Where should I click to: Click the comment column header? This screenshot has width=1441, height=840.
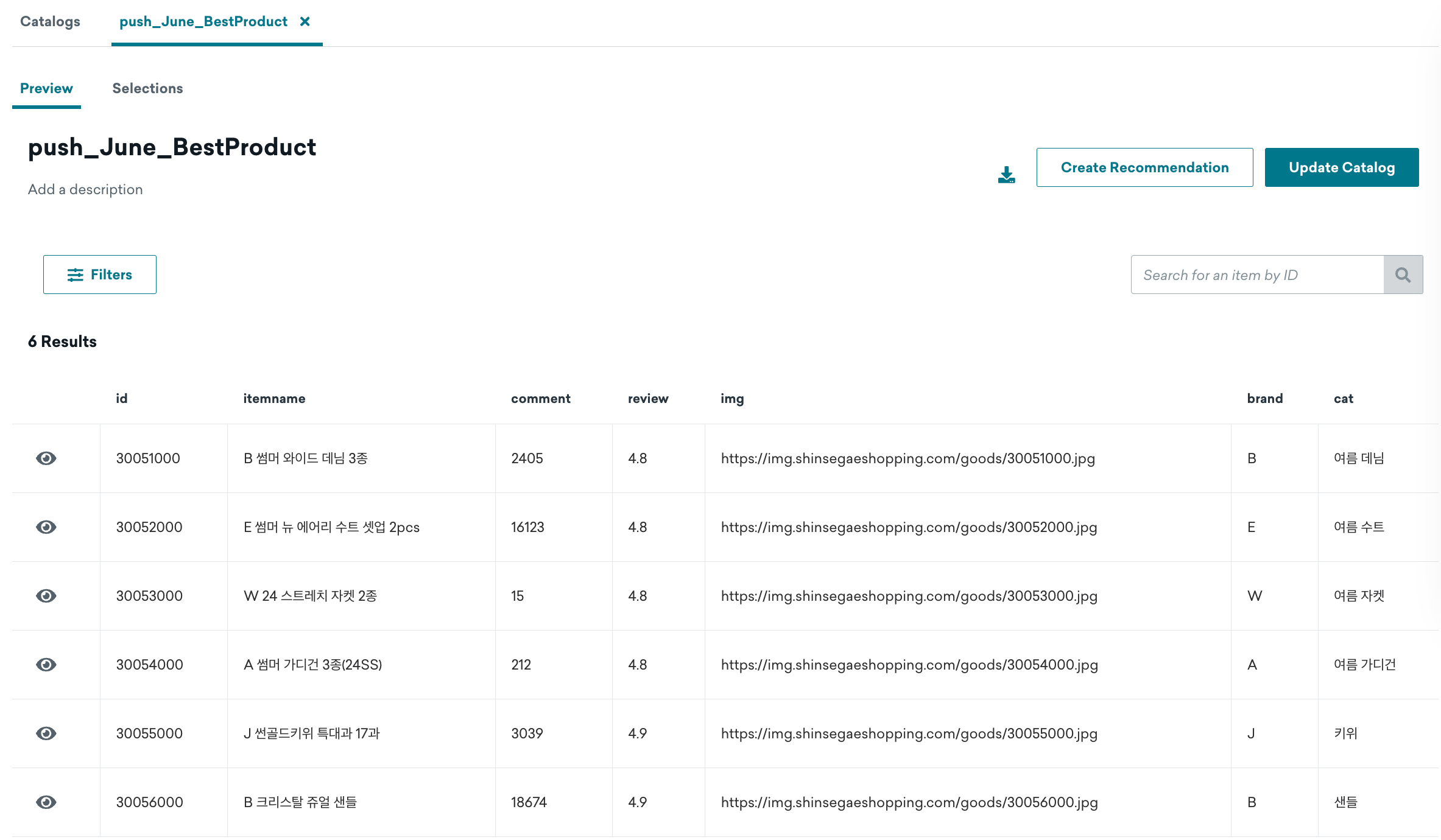point(541,399)
